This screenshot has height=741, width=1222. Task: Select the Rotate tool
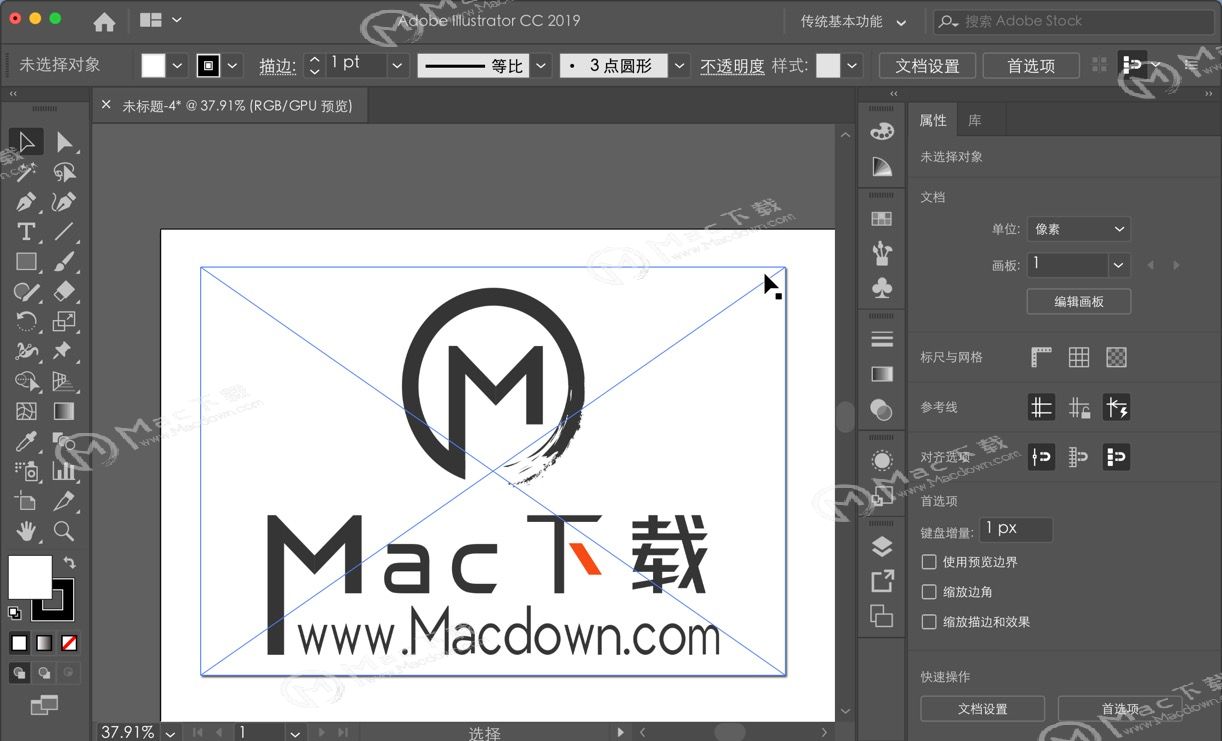click(27, 322)
